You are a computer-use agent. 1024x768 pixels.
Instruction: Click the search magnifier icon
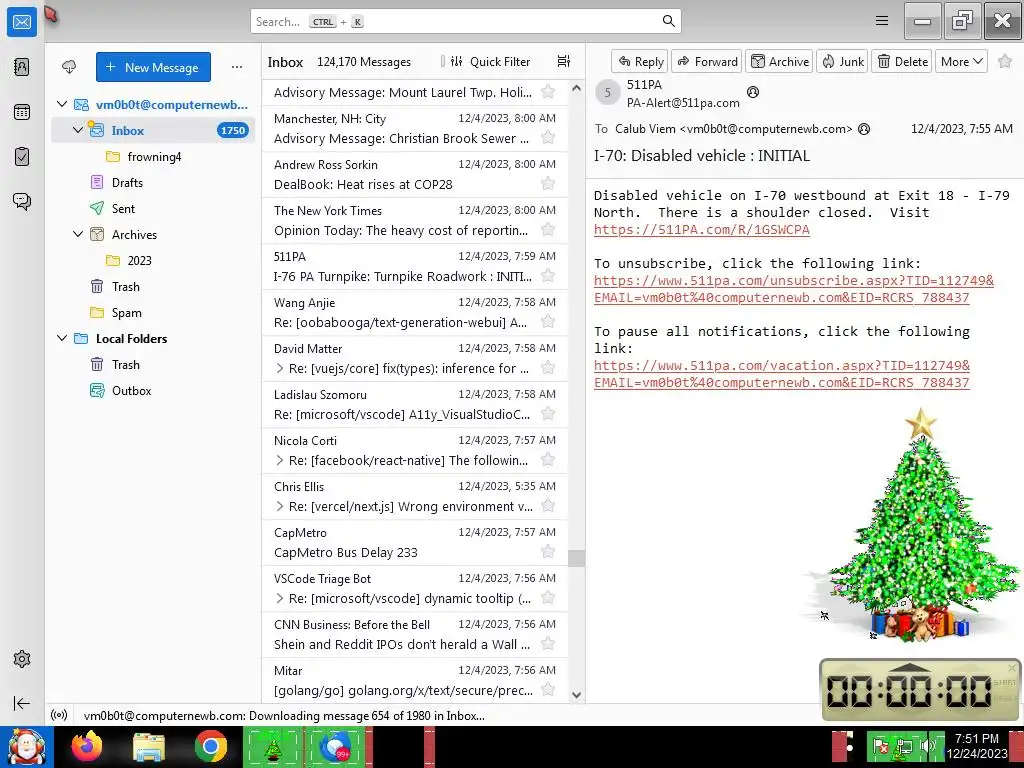[x=669, y=21]
